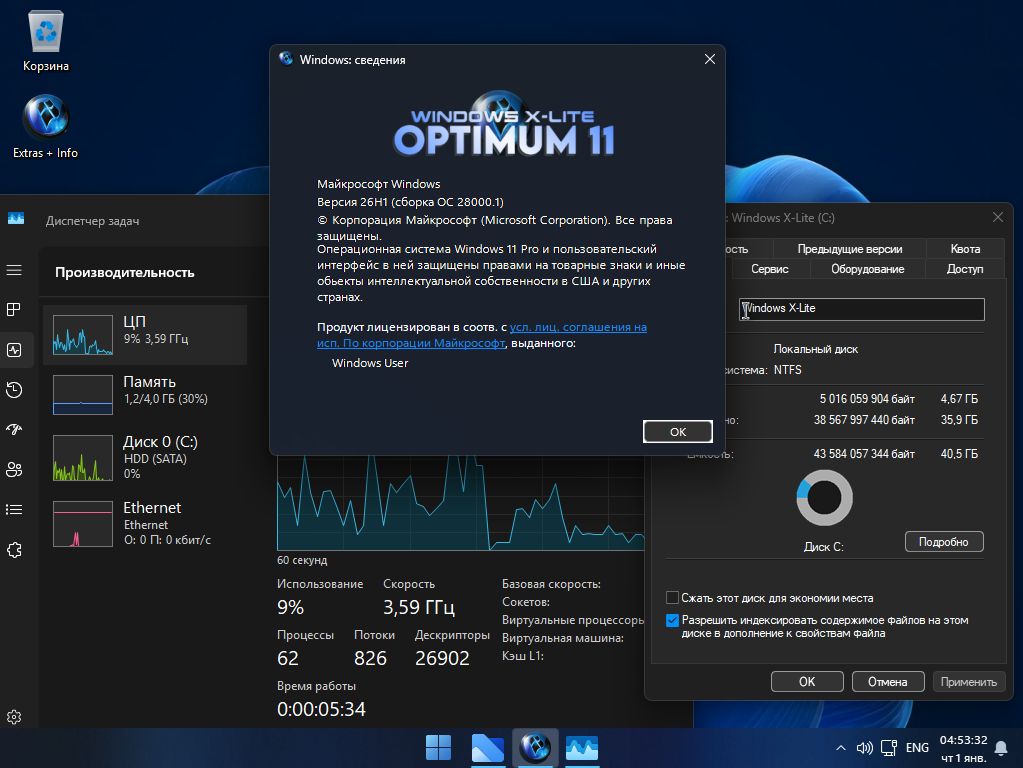Select the Ethernet performance item

[x=145, y=523]
